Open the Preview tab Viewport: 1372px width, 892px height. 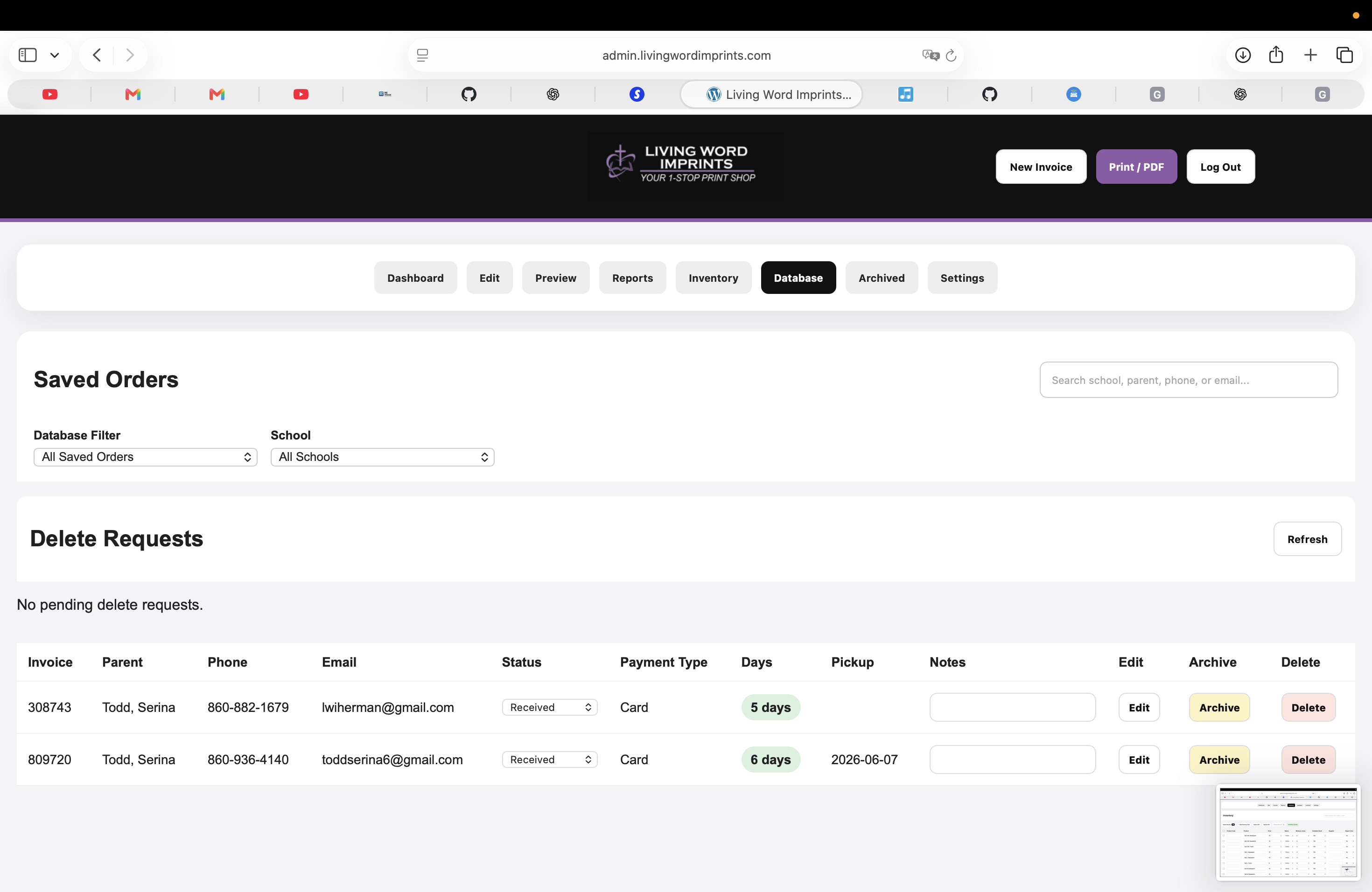point(555,278)
